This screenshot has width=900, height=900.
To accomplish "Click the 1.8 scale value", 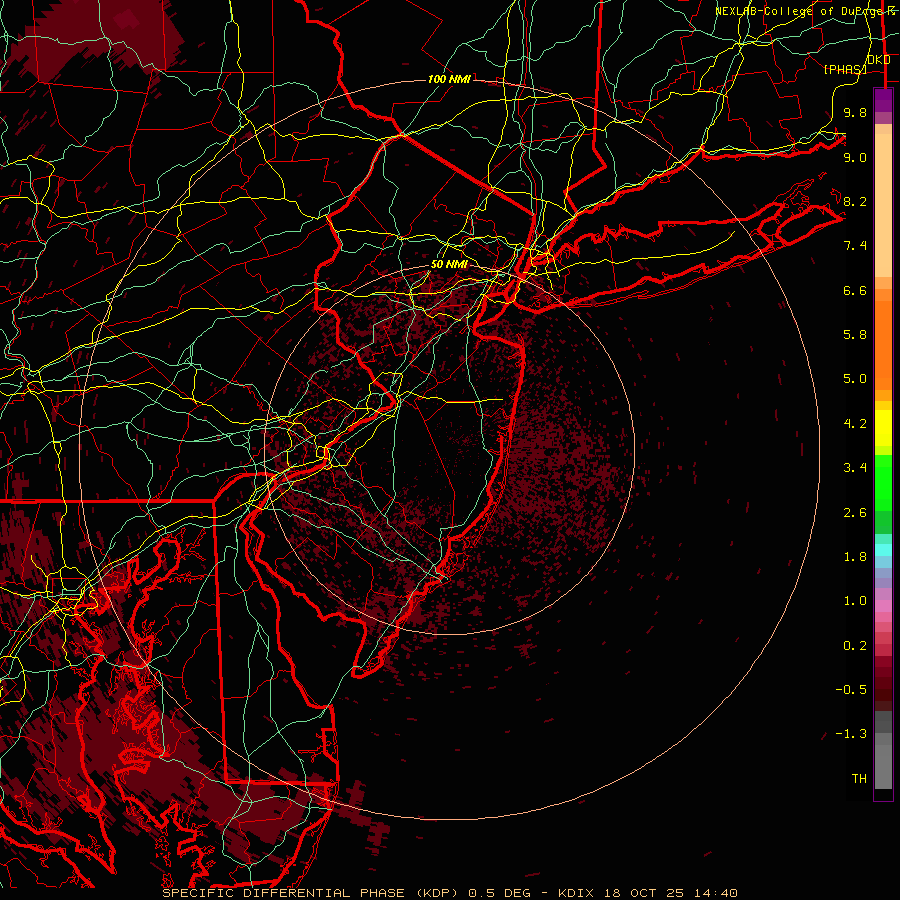I will point(855,557).
